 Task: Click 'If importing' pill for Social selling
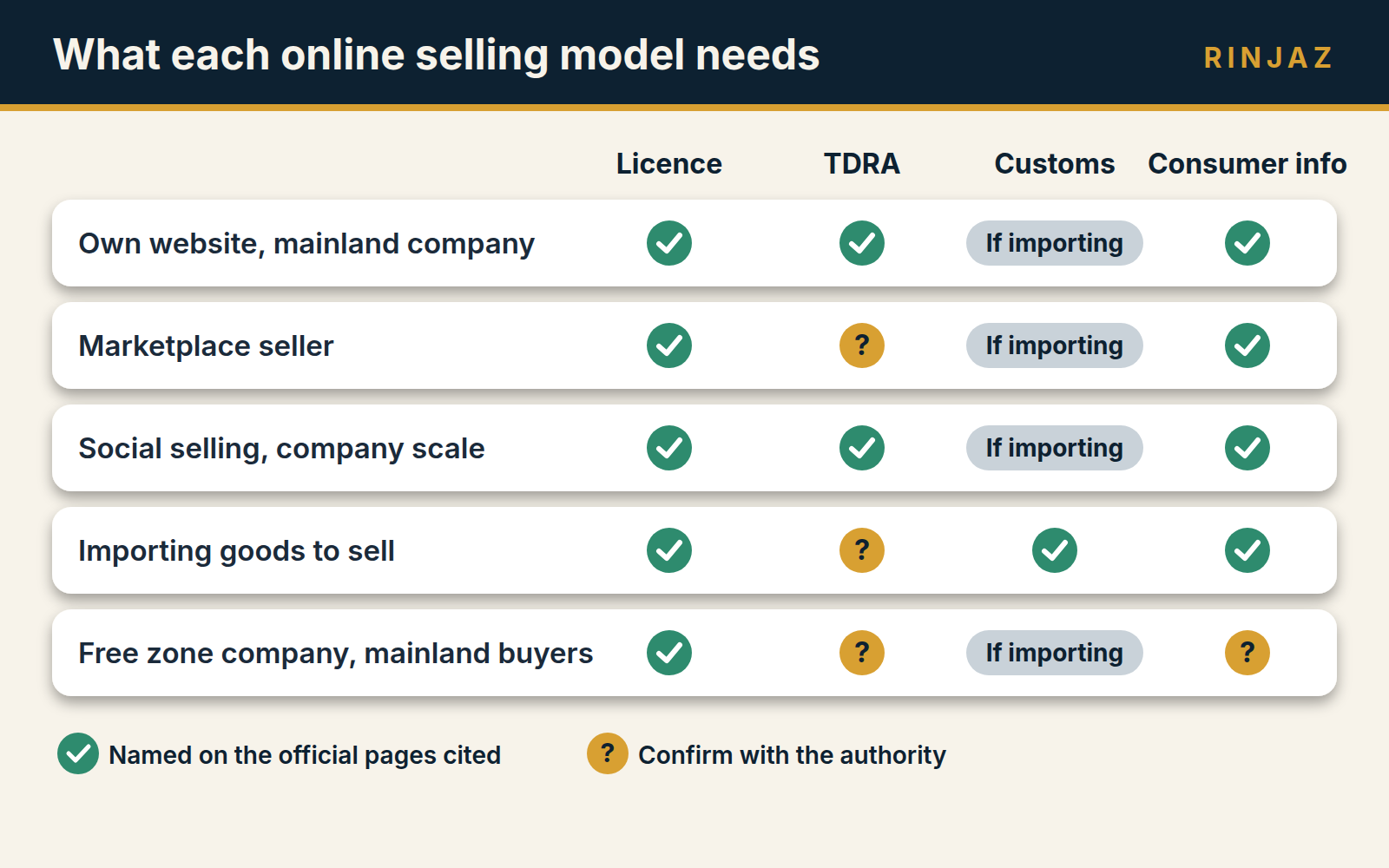click(1055, 448)
